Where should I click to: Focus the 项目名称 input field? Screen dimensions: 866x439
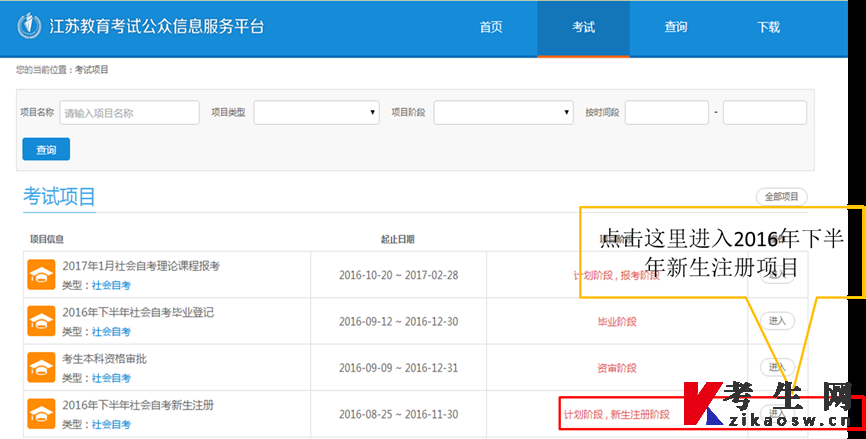pyautogui.click(x=129, y=113)
